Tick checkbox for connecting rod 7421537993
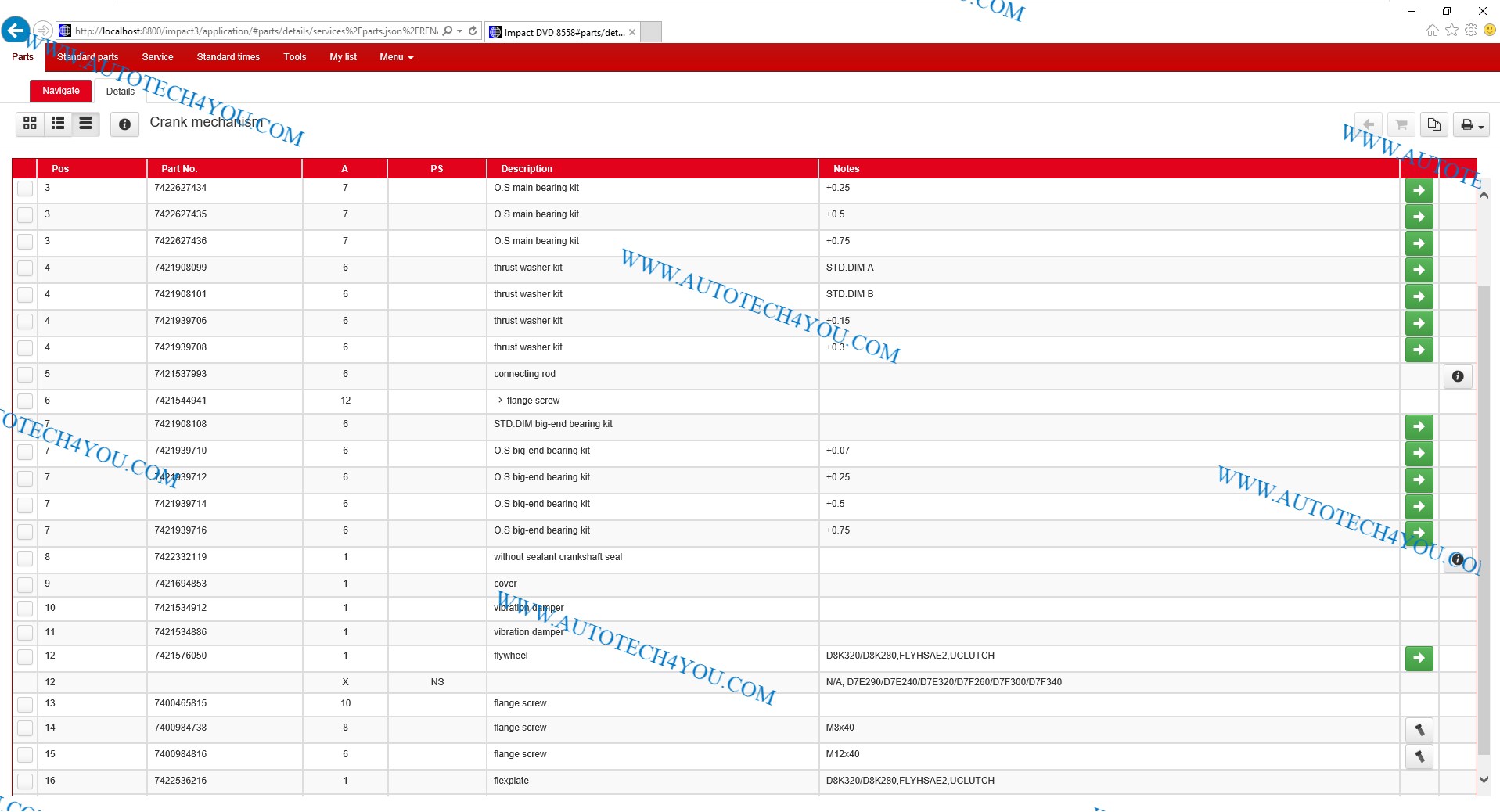The width and height of the screenshot is (1500, 812). [25, 375]
